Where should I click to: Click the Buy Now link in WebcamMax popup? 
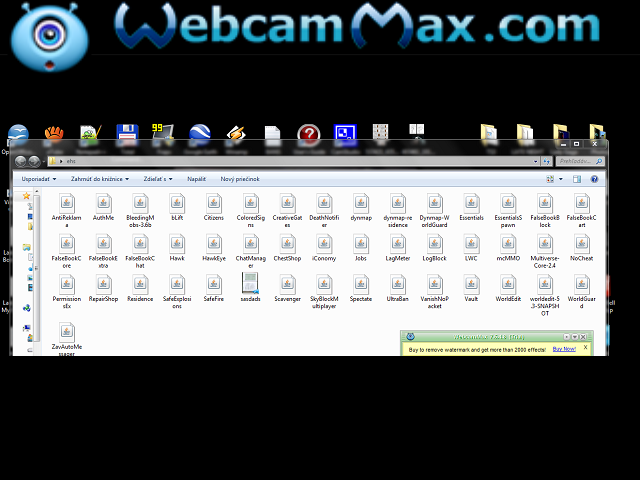[x=564, y=349]
